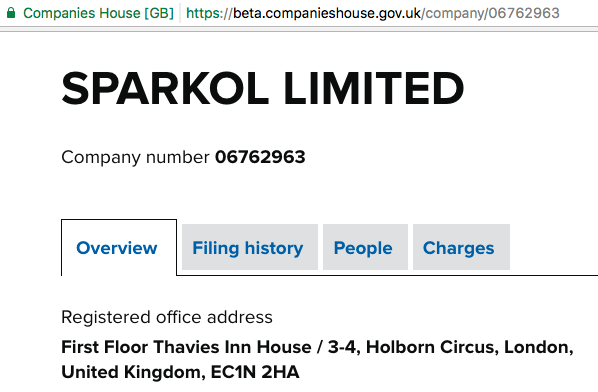
Task: Click 'First Floor Thavies Inn House' text
Action: pyautogui.click(x=186, y=347)
